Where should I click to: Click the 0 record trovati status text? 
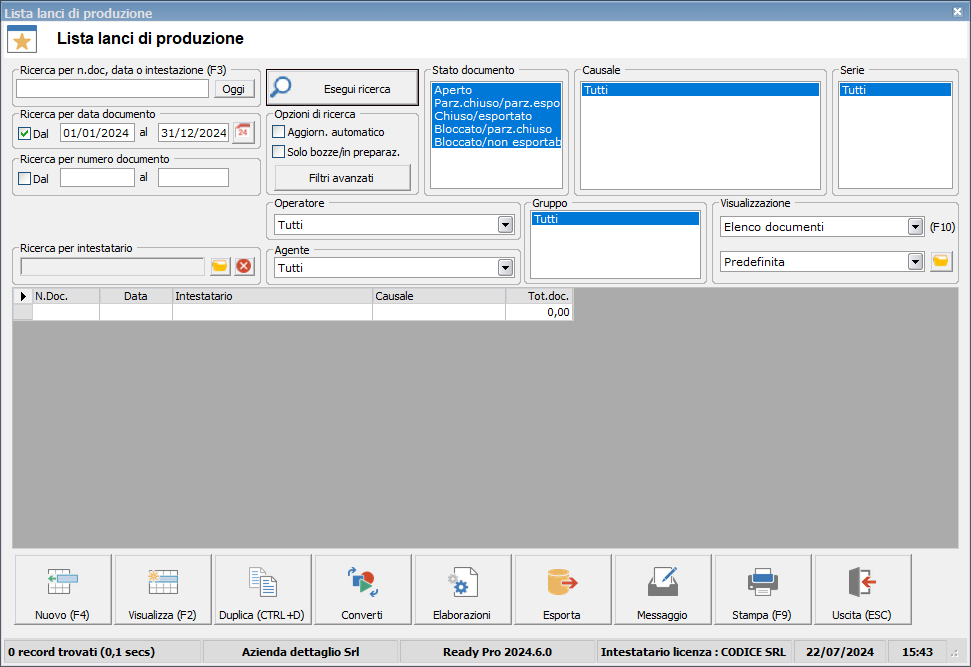click(x=82, y=652)
